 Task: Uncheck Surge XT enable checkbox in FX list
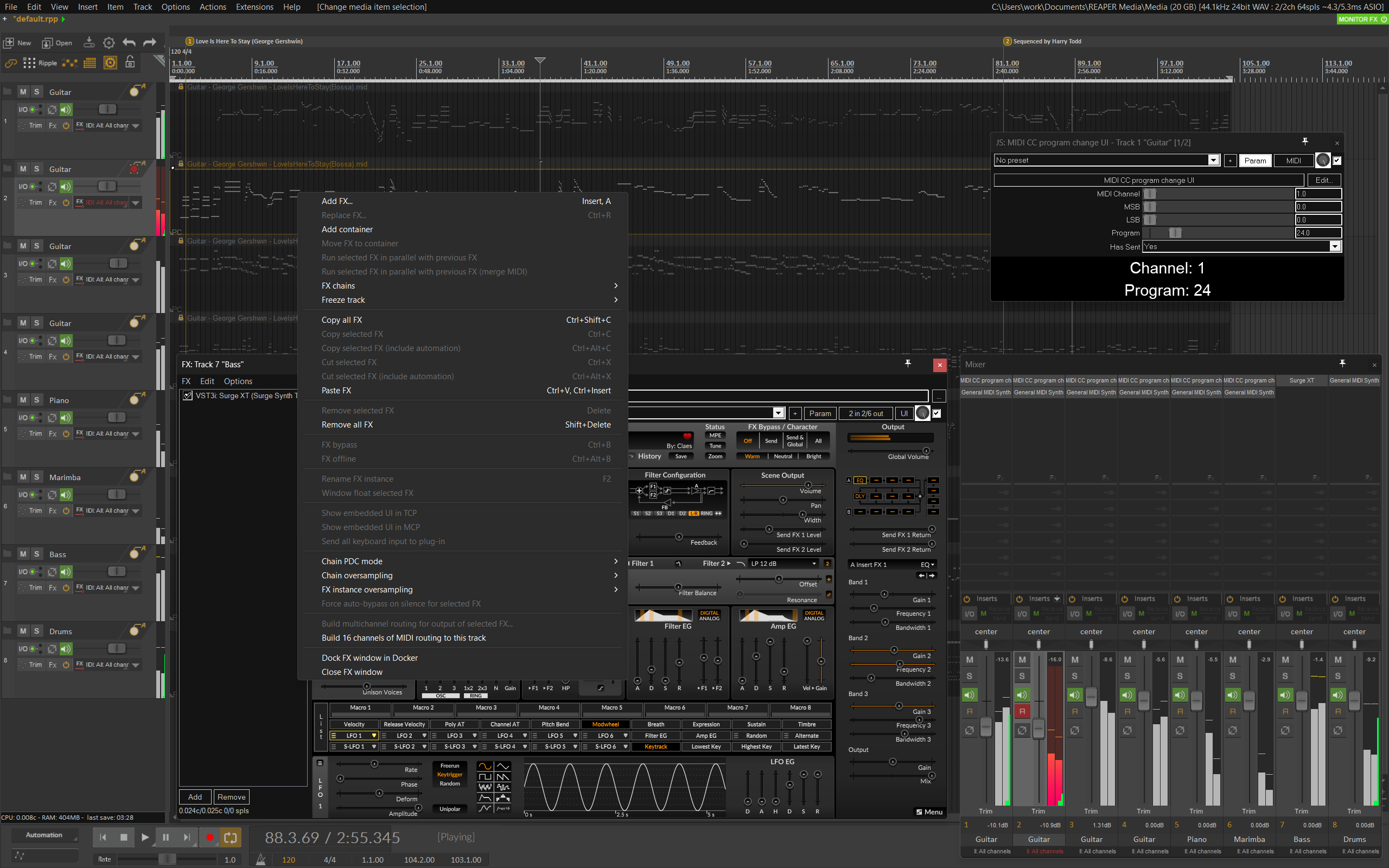pos(188,395)
